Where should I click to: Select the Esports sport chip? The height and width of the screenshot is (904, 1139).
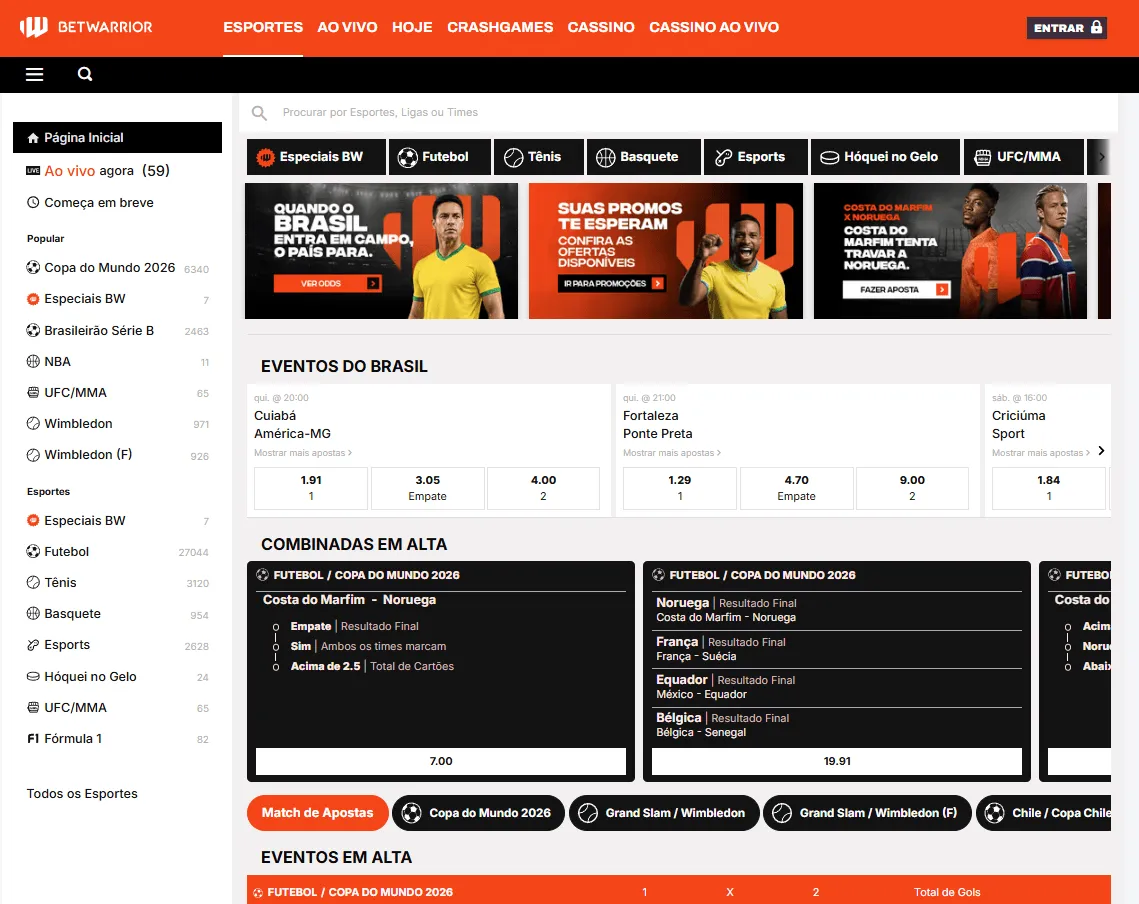pos(755,157)
